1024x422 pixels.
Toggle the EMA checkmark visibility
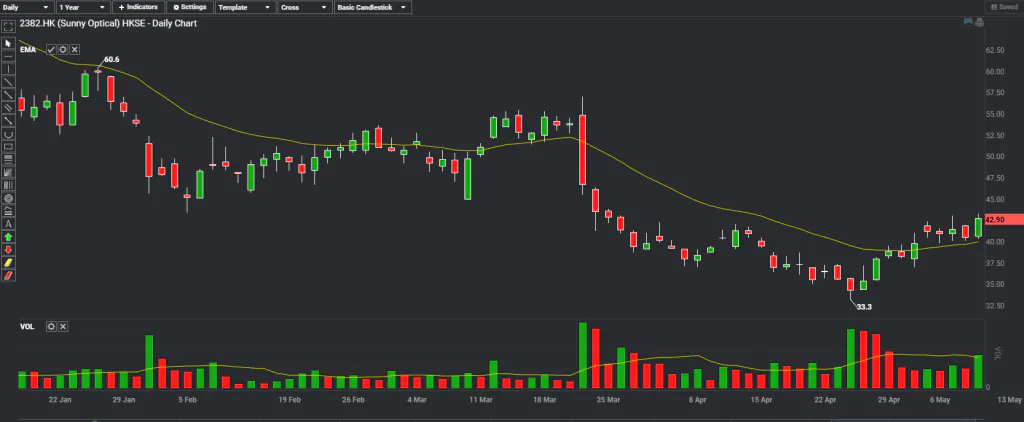point(51,48)
